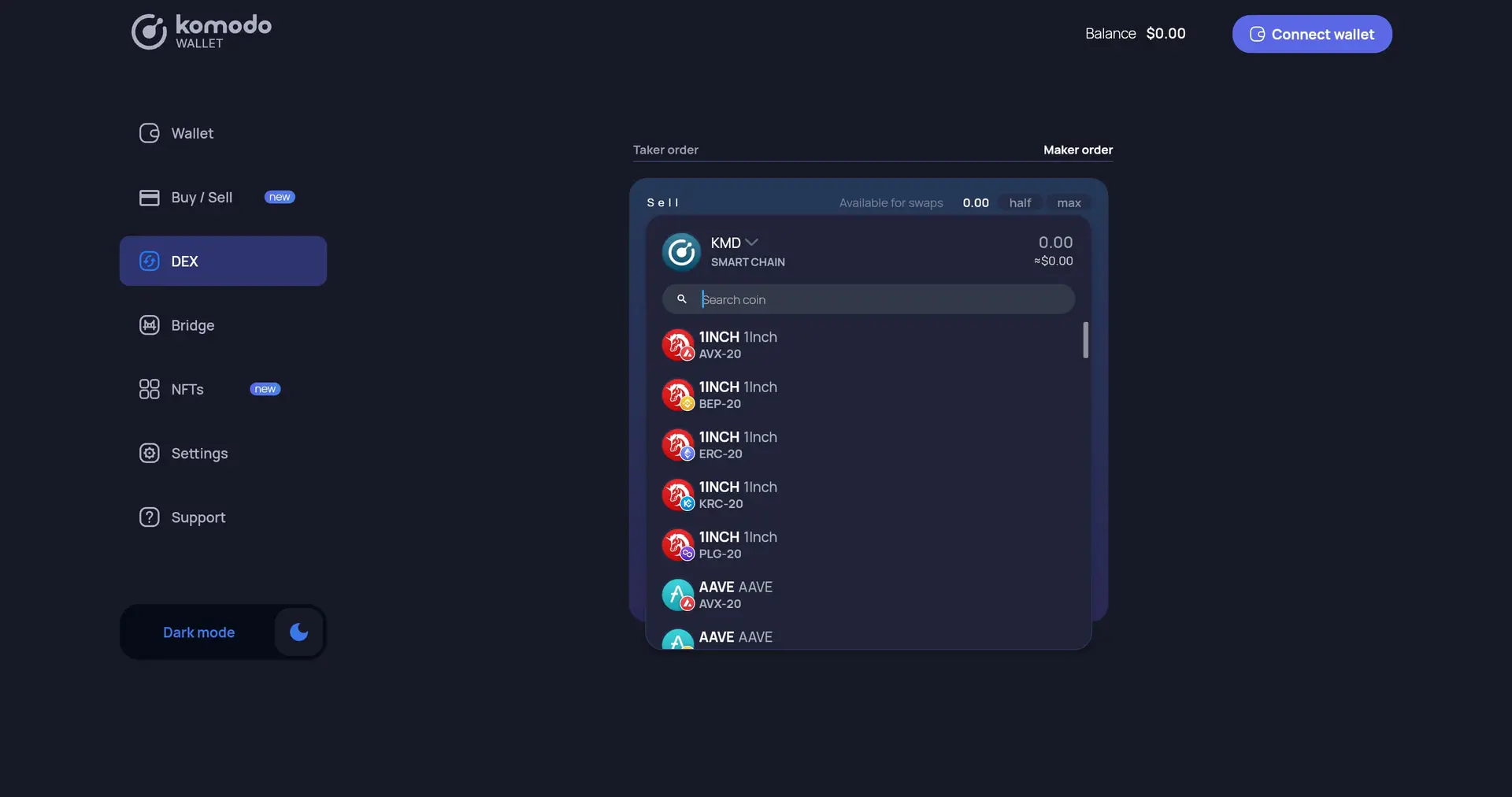Switch to the Taker order tab
This screenshot has height=797, width=1512.
point(665,150)
